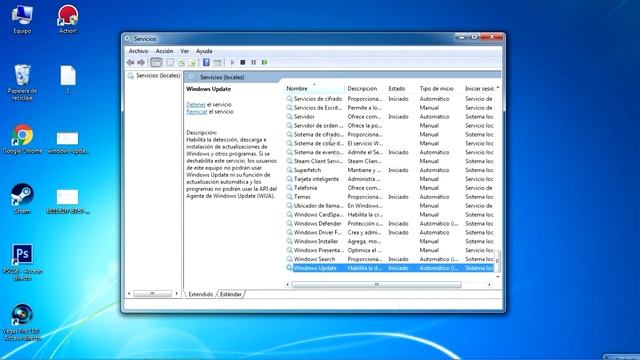Select the Vegas Pro desktop shortcut
The width and height of the screenshot is (640, 360).
point(22,322)
